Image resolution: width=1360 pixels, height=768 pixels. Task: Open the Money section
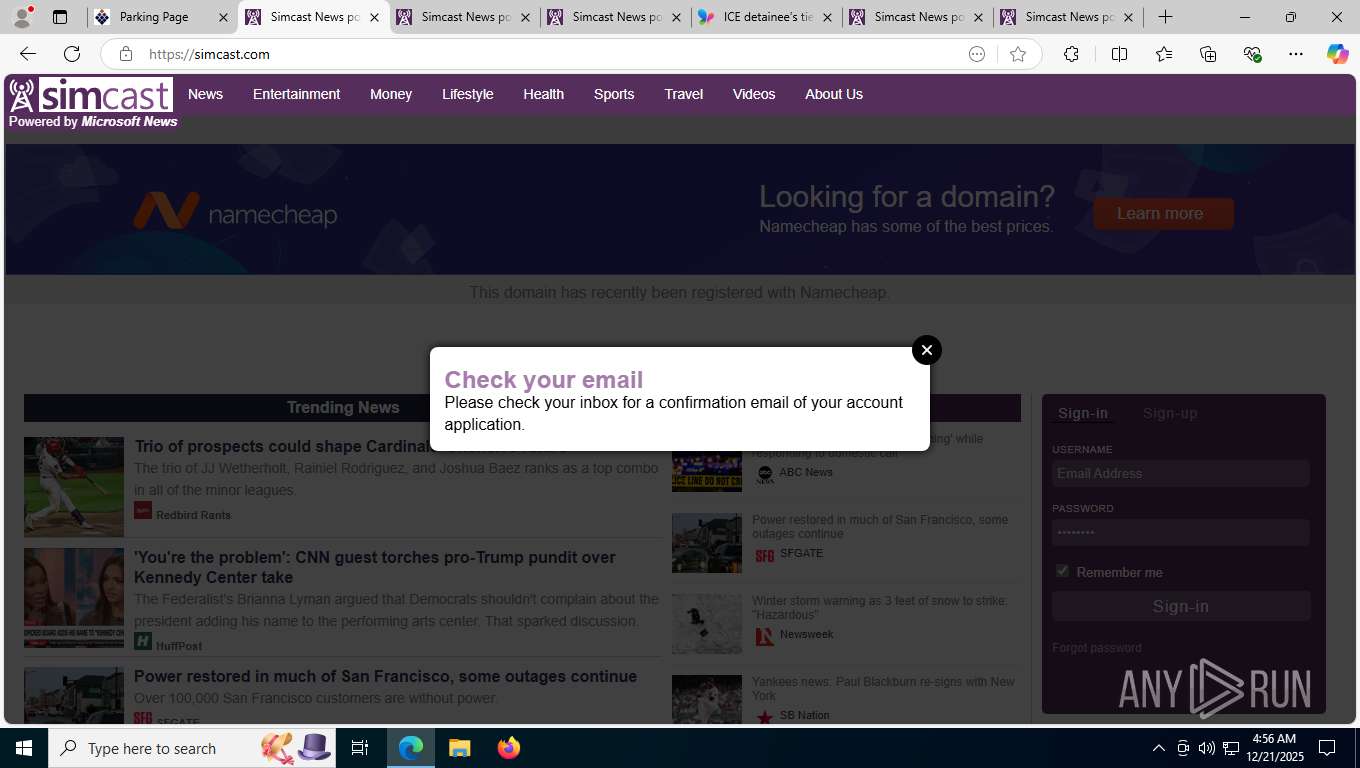391,94
